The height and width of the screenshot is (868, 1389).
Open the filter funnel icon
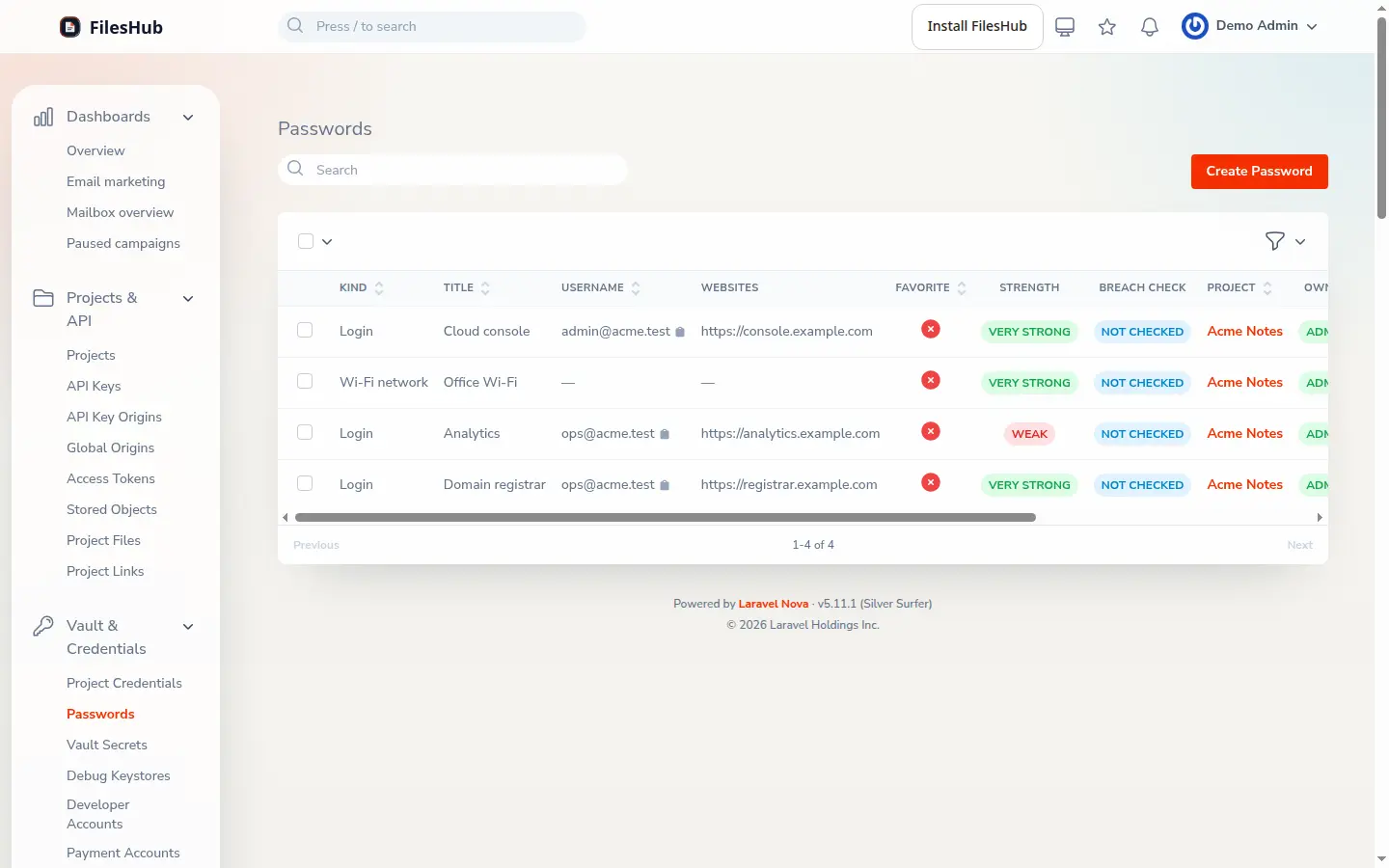1275,241
